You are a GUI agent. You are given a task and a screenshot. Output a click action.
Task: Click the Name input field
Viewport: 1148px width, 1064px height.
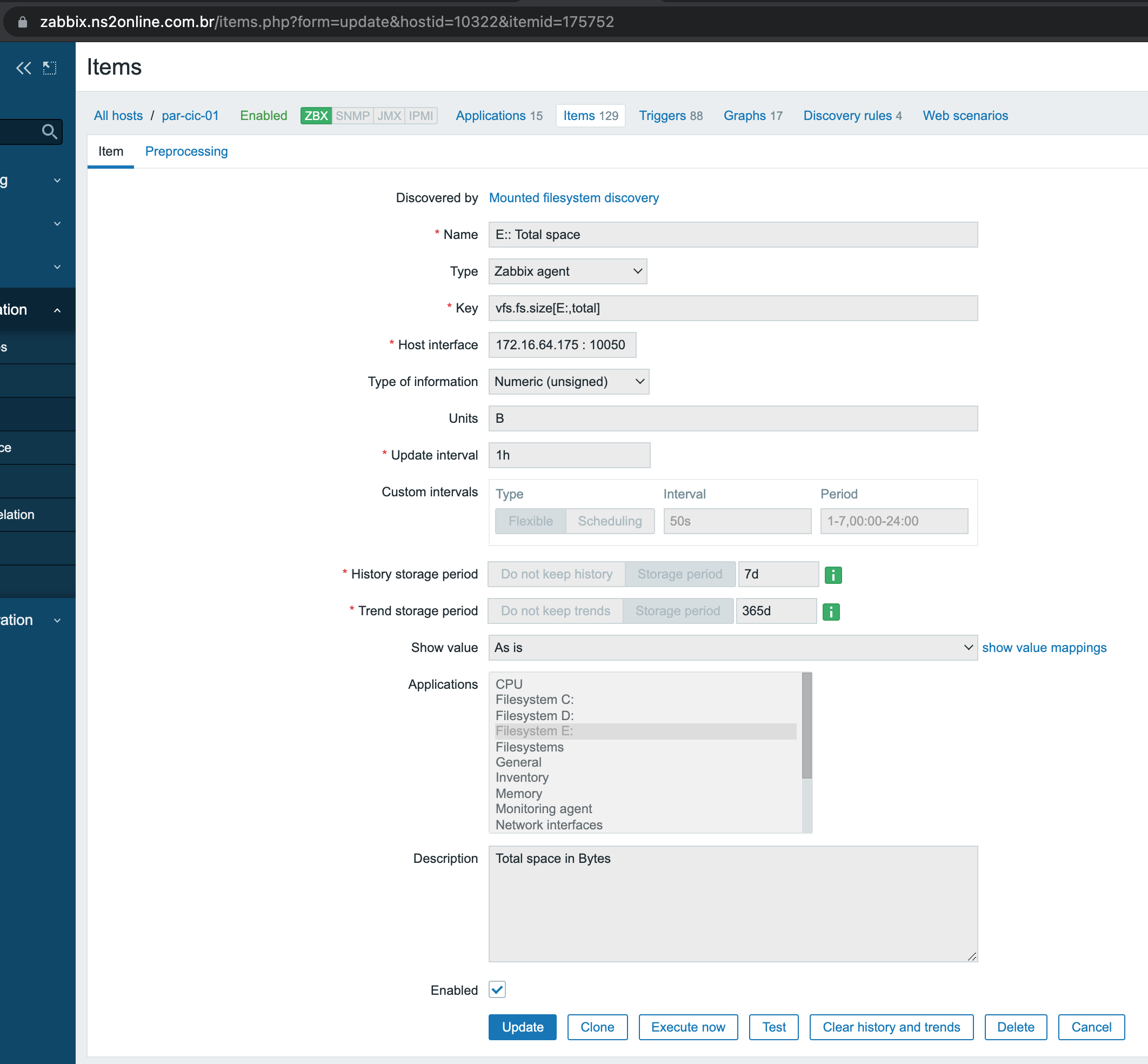(732, 234)
